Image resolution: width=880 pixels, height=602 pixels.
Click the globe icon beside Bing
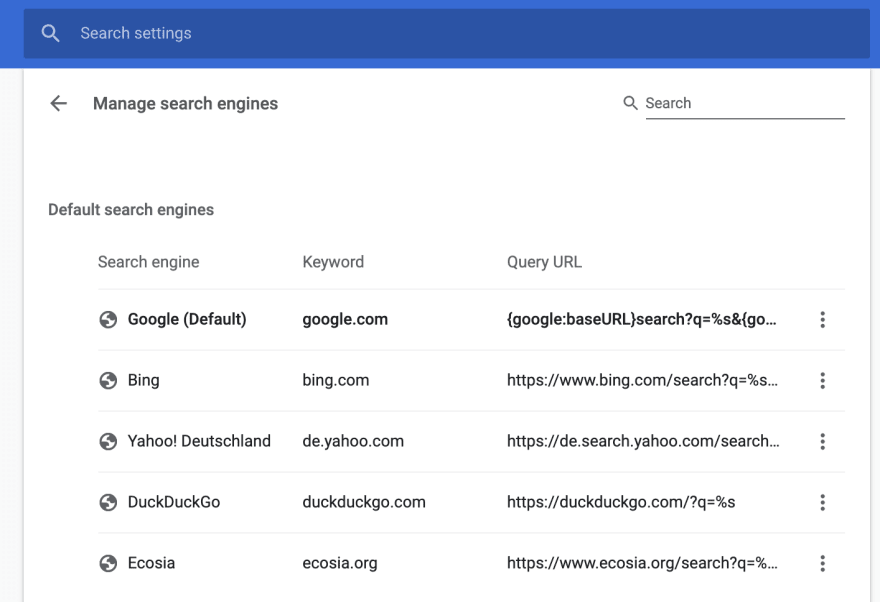(108, 380)
